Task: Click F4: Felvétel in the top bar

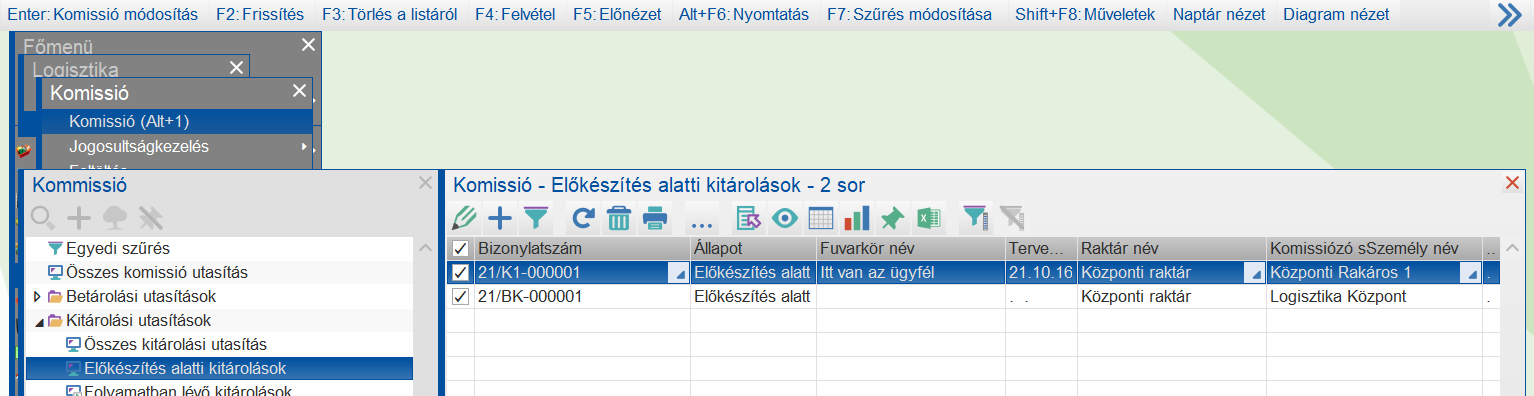Action: 514,15
